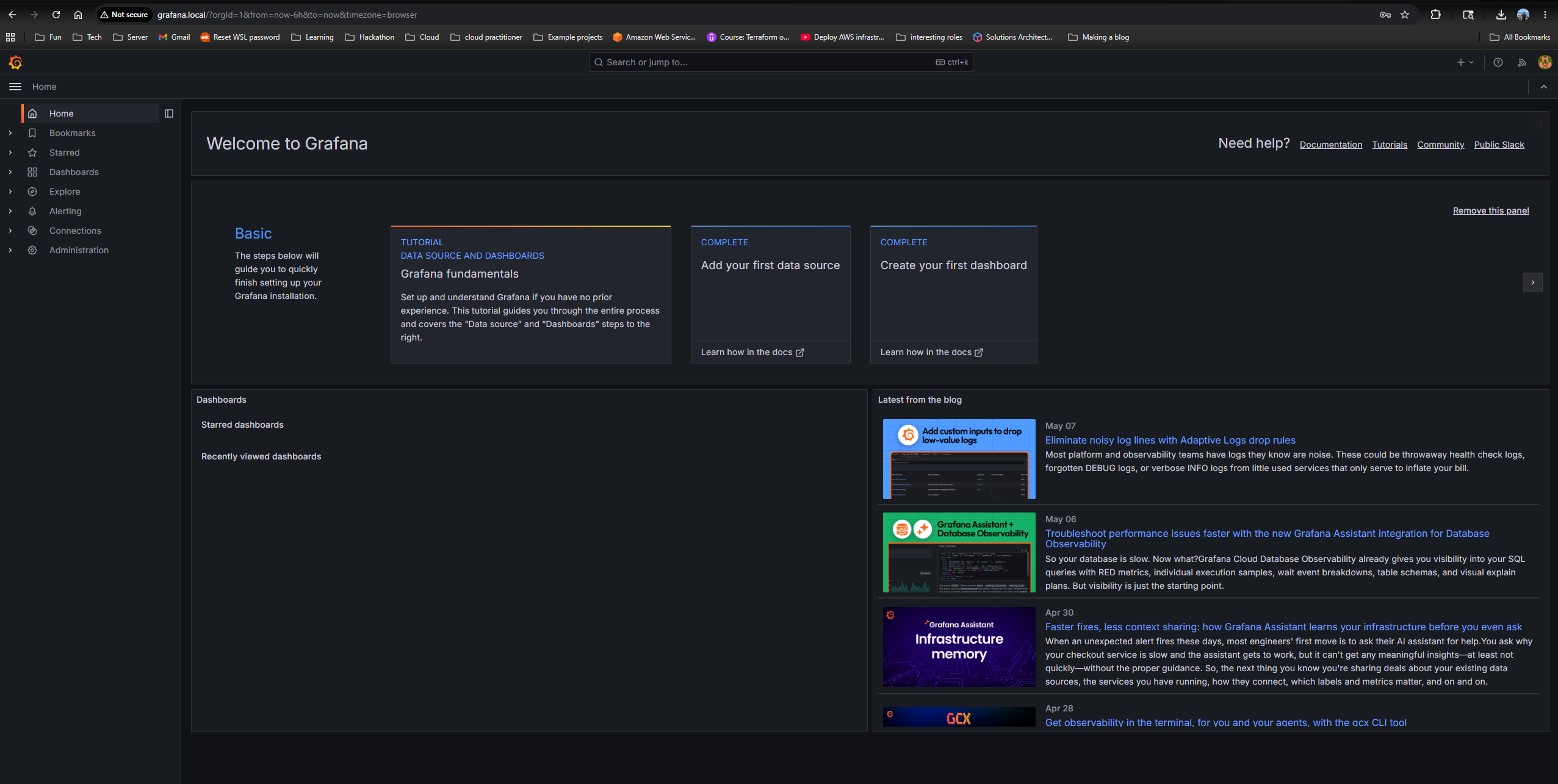Open Bookmarks in the sidebar
The height and width of the screenshot is (784, 1558).
(72, 133)
